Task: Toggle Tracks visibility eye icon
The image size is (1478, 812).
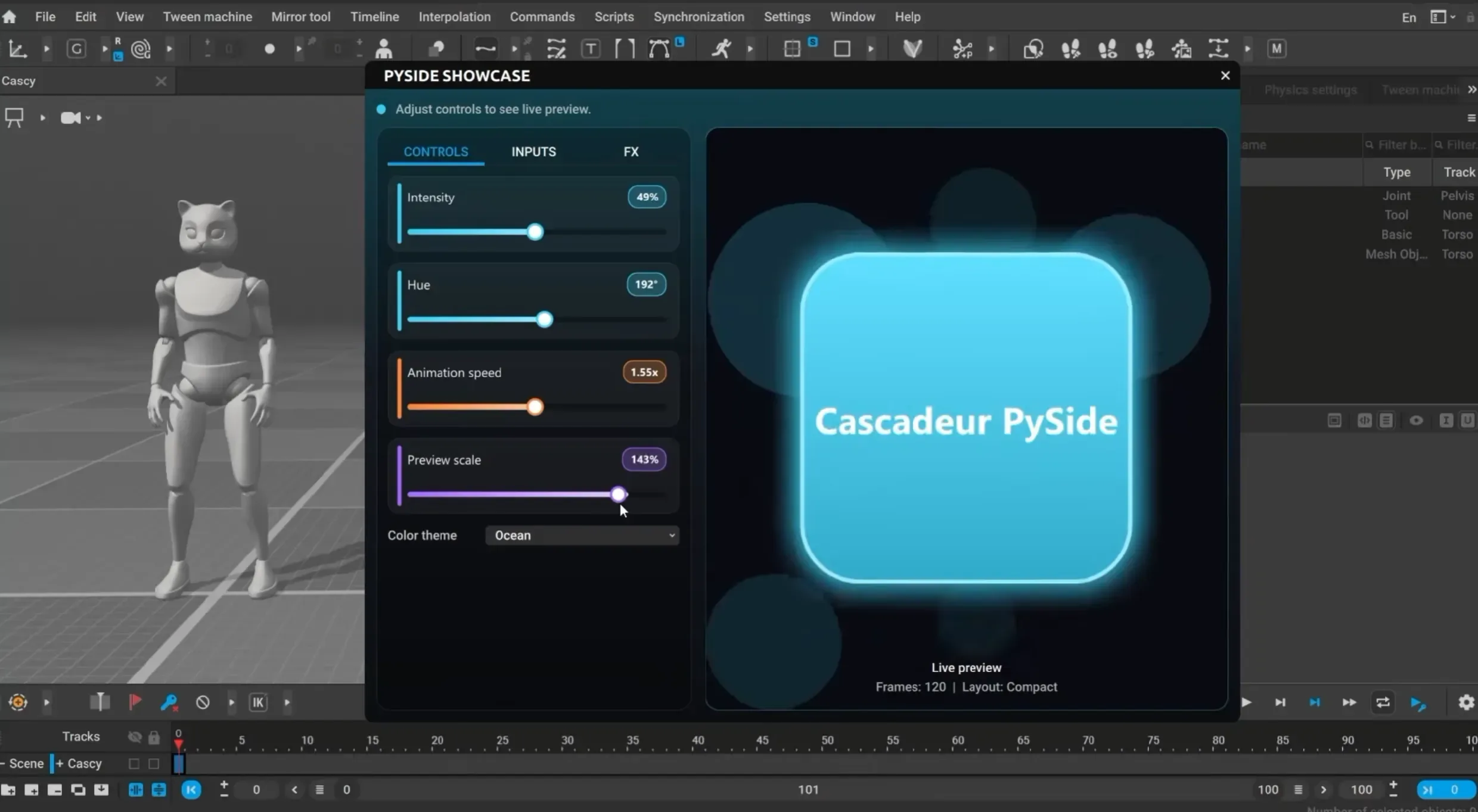Action: (135, 738)
